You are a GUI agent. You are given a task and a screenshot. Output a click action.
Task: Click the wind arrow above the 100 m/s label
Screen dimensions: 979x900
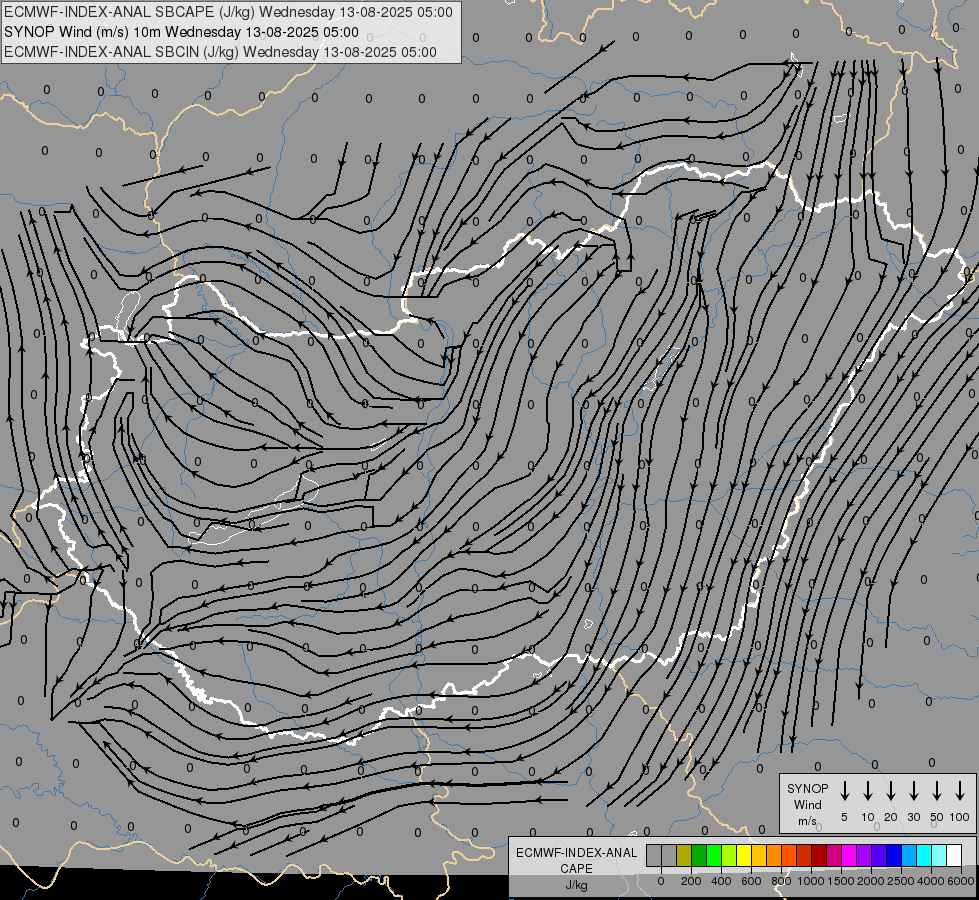click(x=960, y=790)
